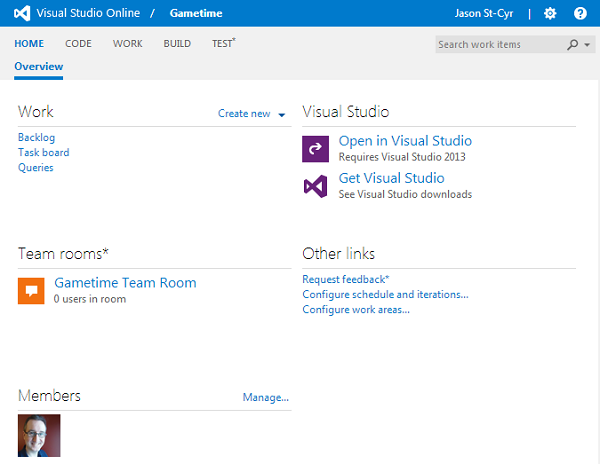600x464 pixels.
Task: Open the BUILD tab
Action: point(177,44)
